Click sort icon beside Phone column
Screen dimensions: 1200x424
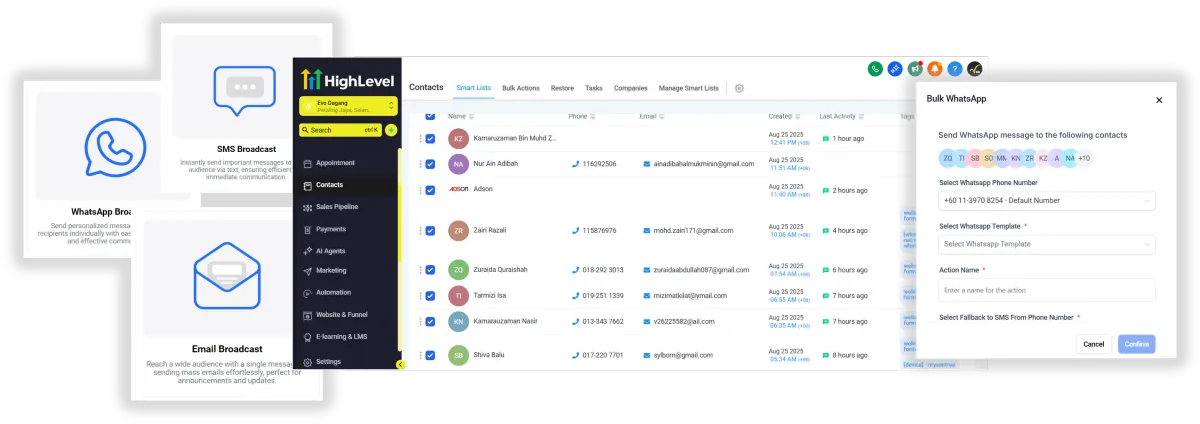coord(595,116)
